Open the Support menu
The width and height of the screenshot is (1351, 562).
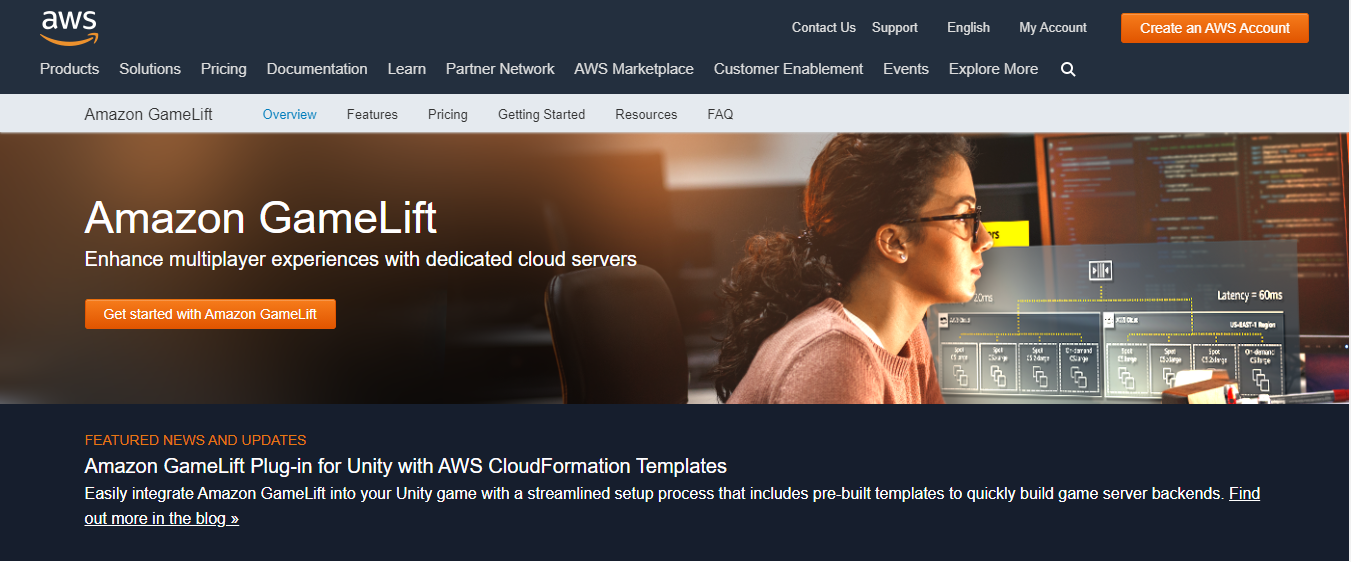click(x=895, y=28)
